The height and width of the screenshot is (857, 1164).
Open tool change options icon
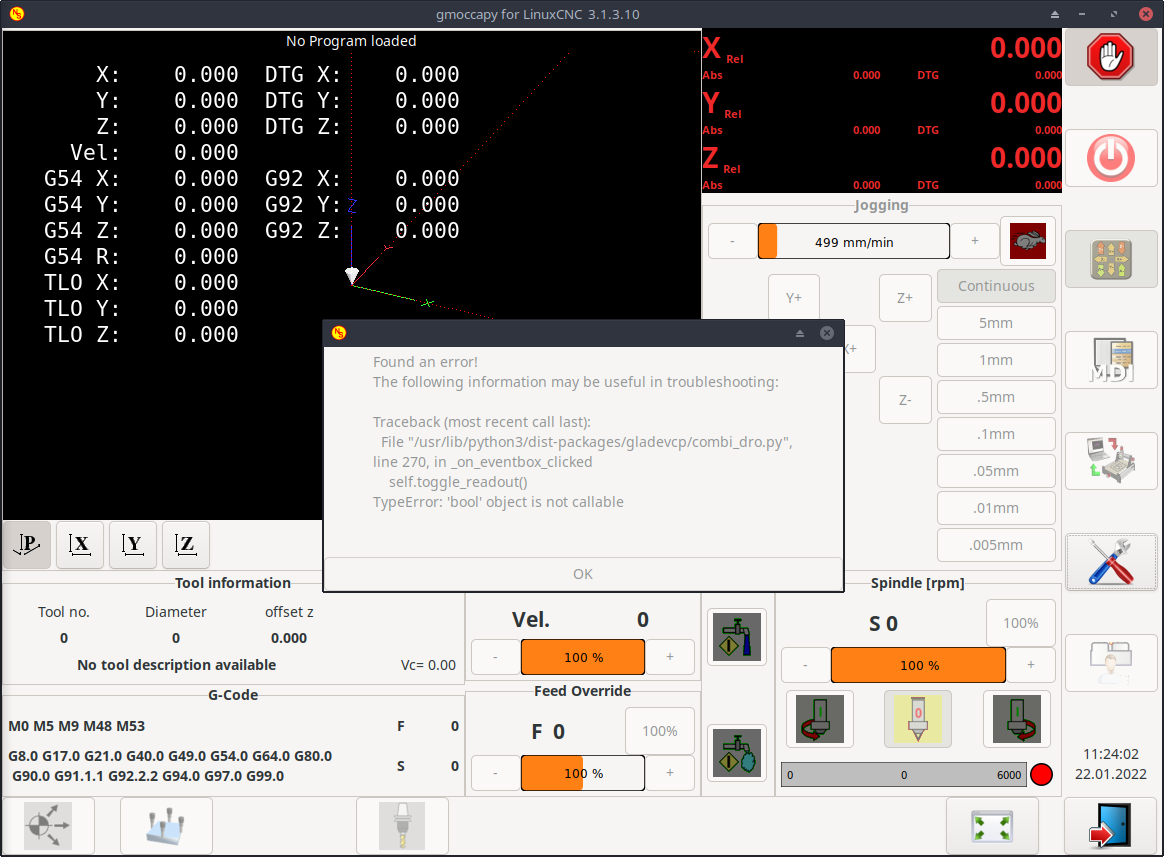pos(402,826)
